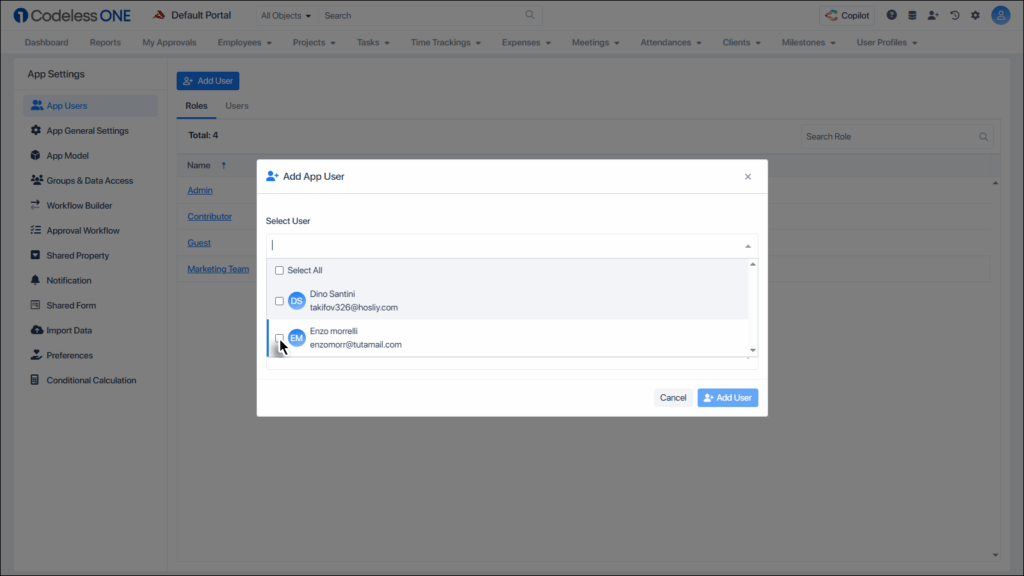Screen dimensions: 1024x576
Task: Click the Default Portal icon
Action: click(x=159, y=15)
